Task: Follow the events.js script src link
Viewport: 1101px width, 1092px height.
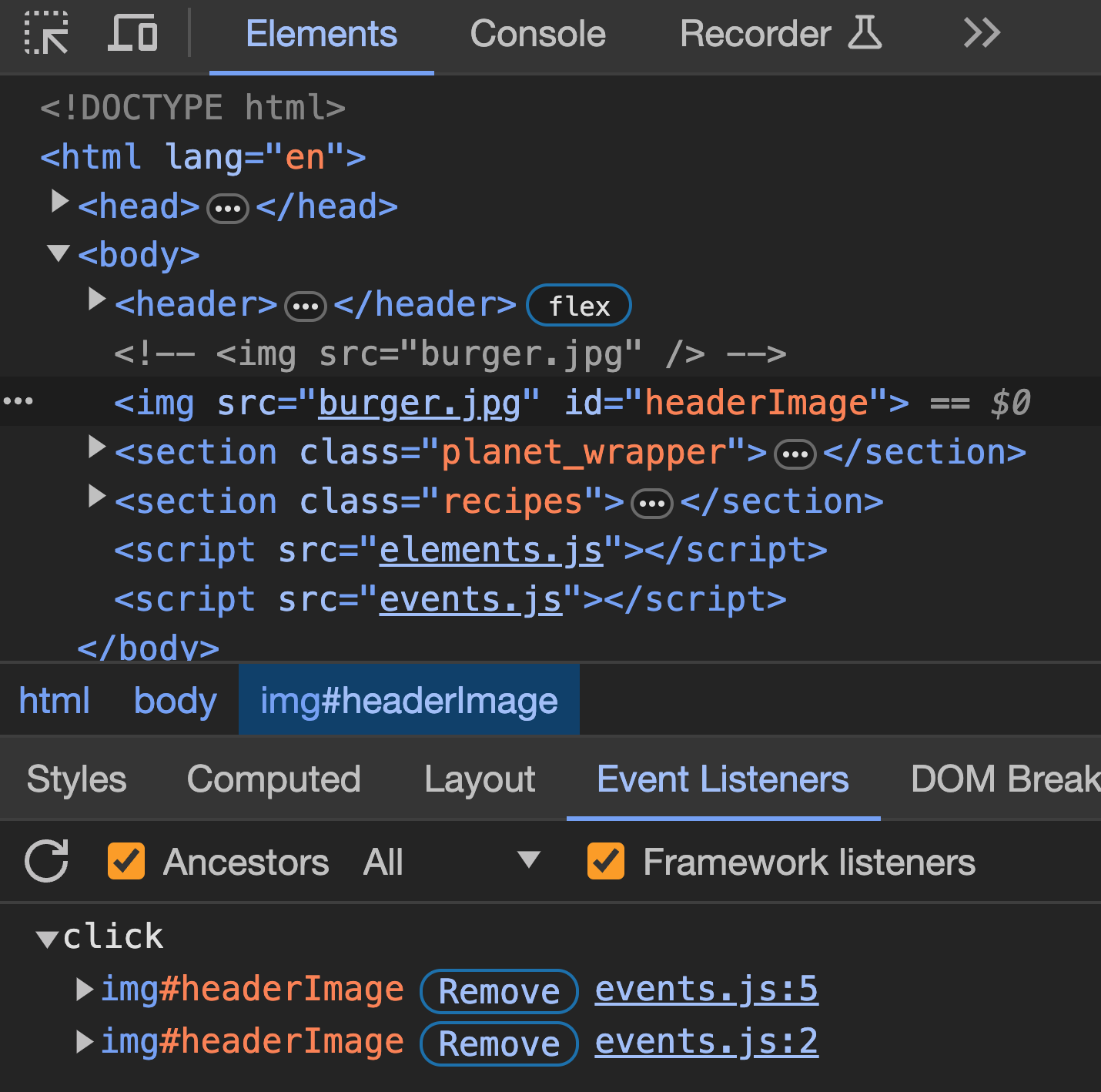Action: pyautogui.click(x=471, y=600)
